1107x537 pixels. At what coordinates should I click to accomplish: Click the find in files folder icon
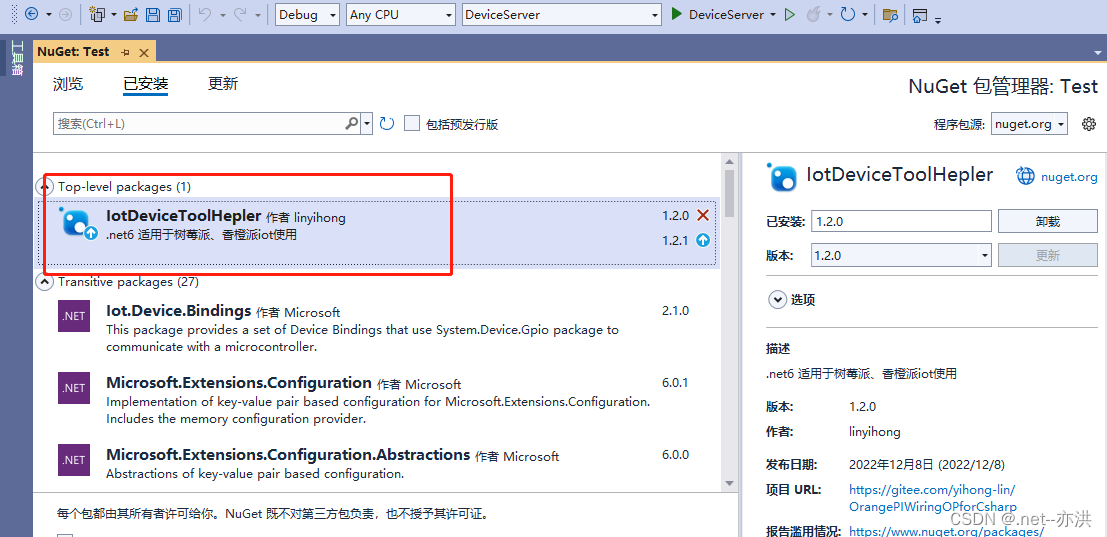pos(890,15)
